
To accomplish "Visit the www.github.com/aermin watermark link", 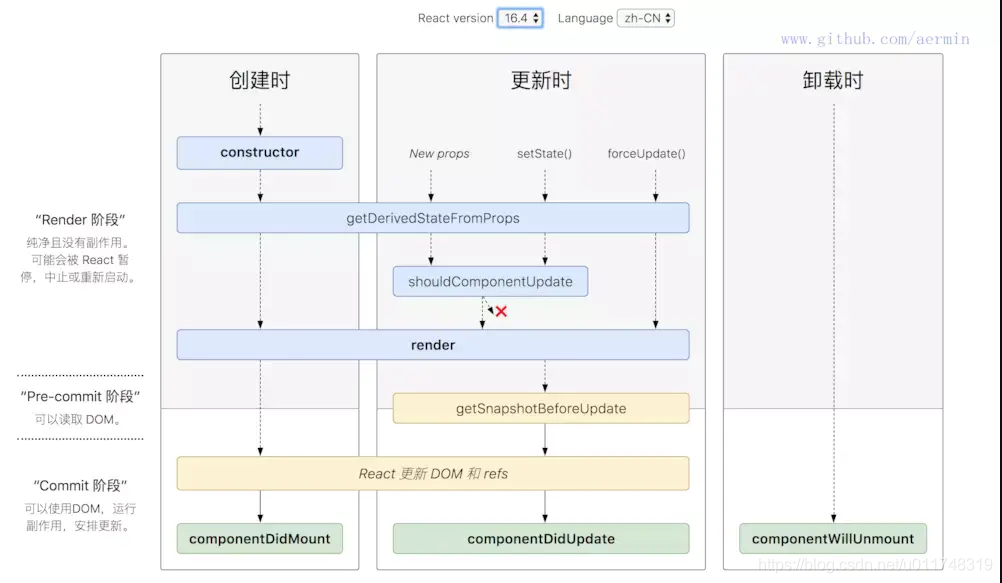I will (x=874, y=39).
